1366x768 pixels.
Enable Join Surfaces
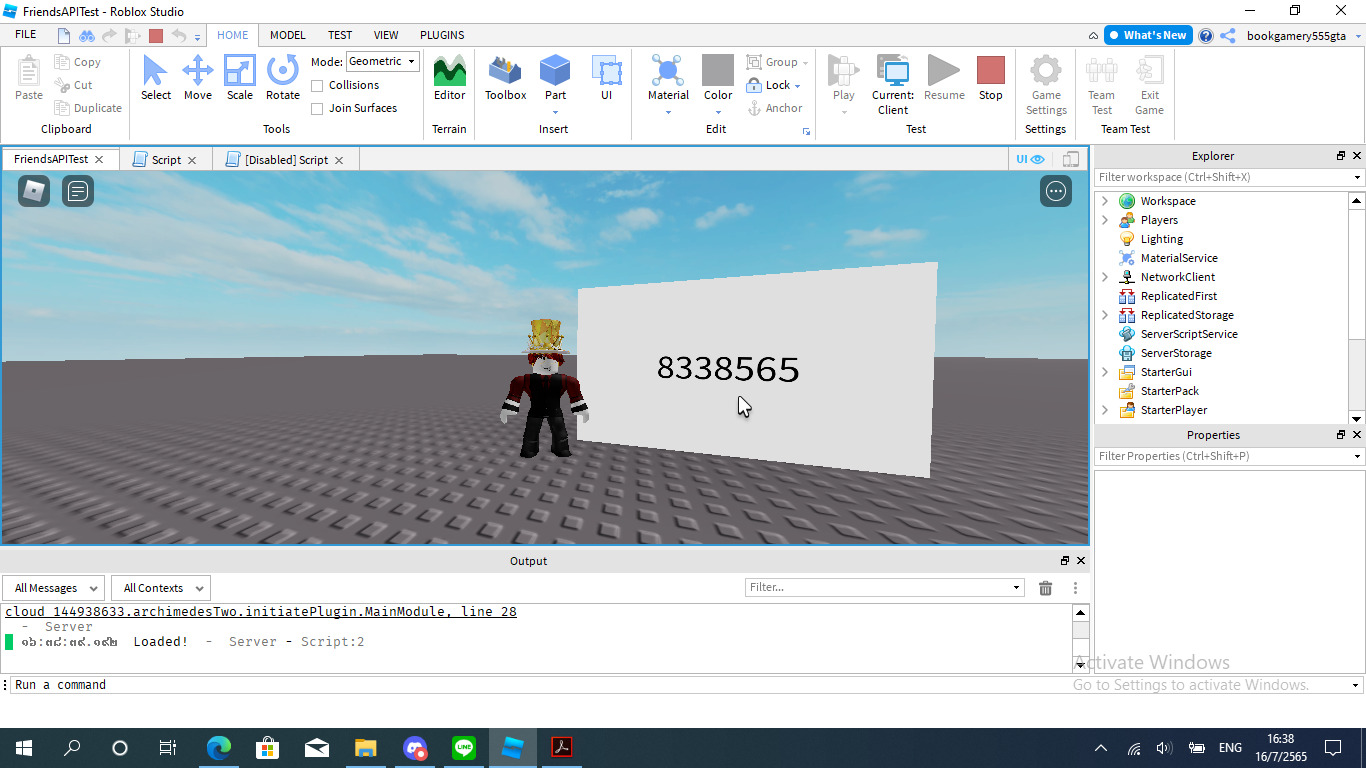317,108
